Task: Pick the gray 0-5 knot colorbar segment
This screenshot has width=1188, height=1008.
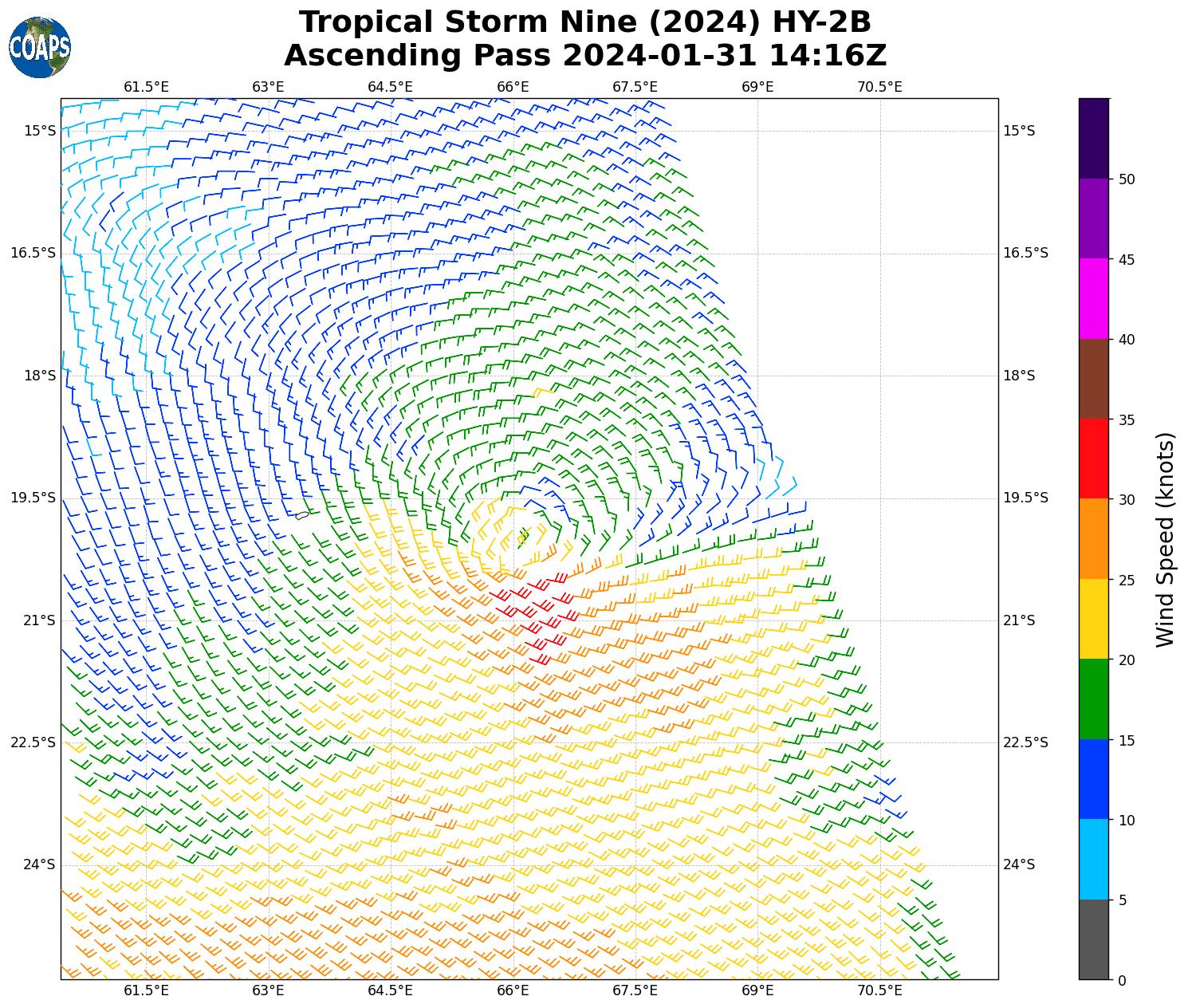Action: [1093, 939]
